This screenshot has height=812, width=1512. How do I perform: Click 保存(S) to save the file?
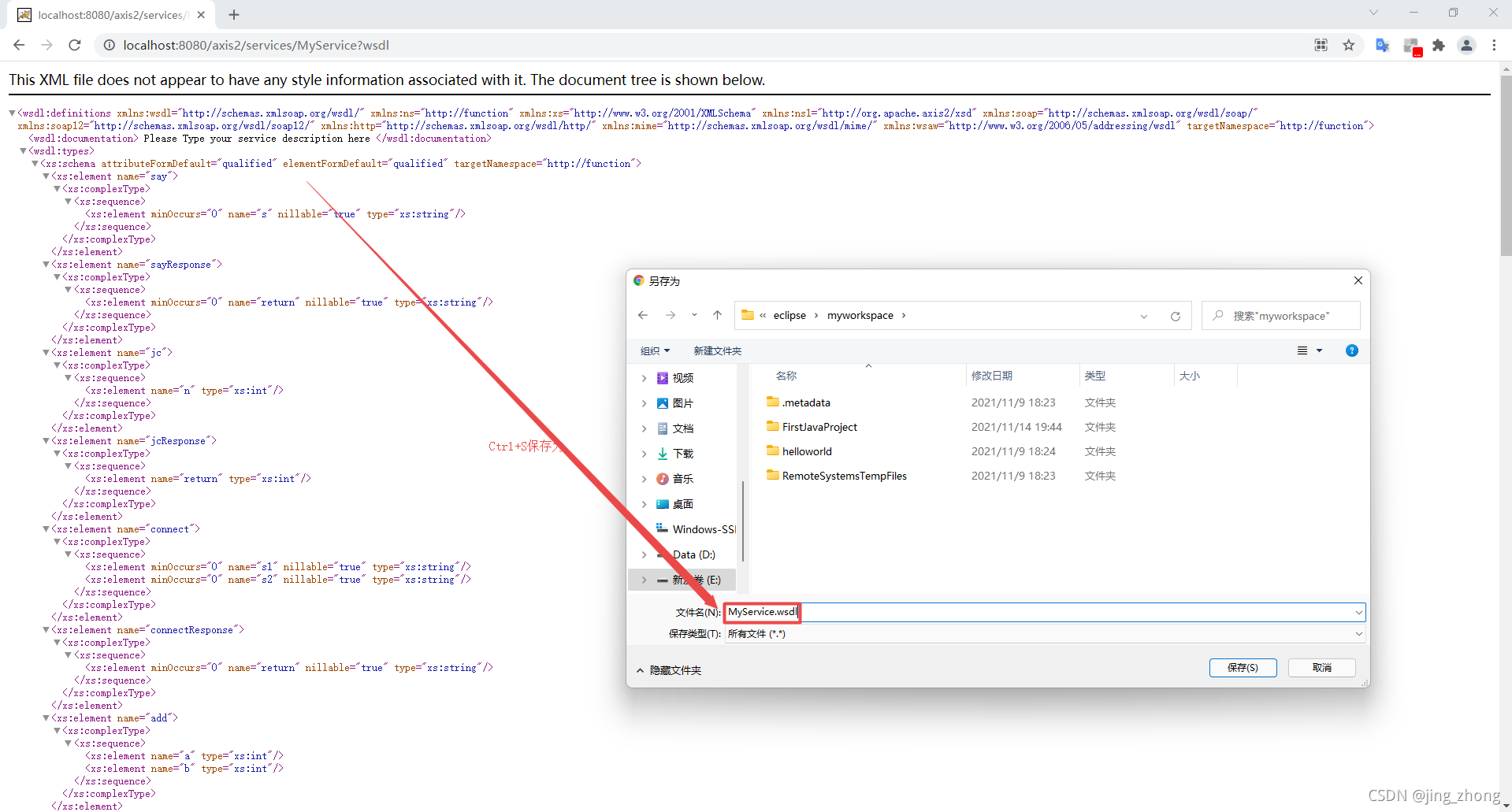point(1243,668)
